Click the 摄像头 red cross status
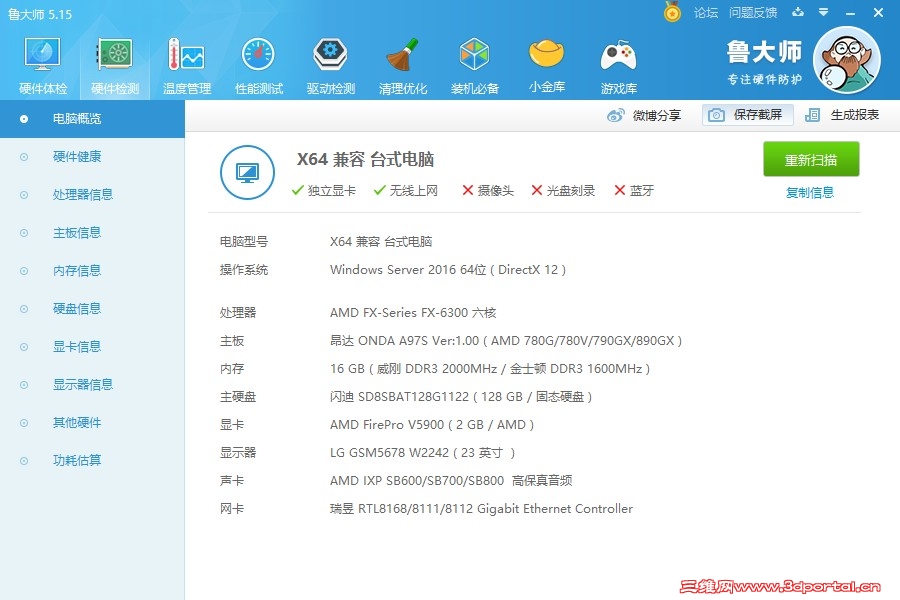This screenshot has height=600, width=900. pyautogui.click(x=488, y=191)
